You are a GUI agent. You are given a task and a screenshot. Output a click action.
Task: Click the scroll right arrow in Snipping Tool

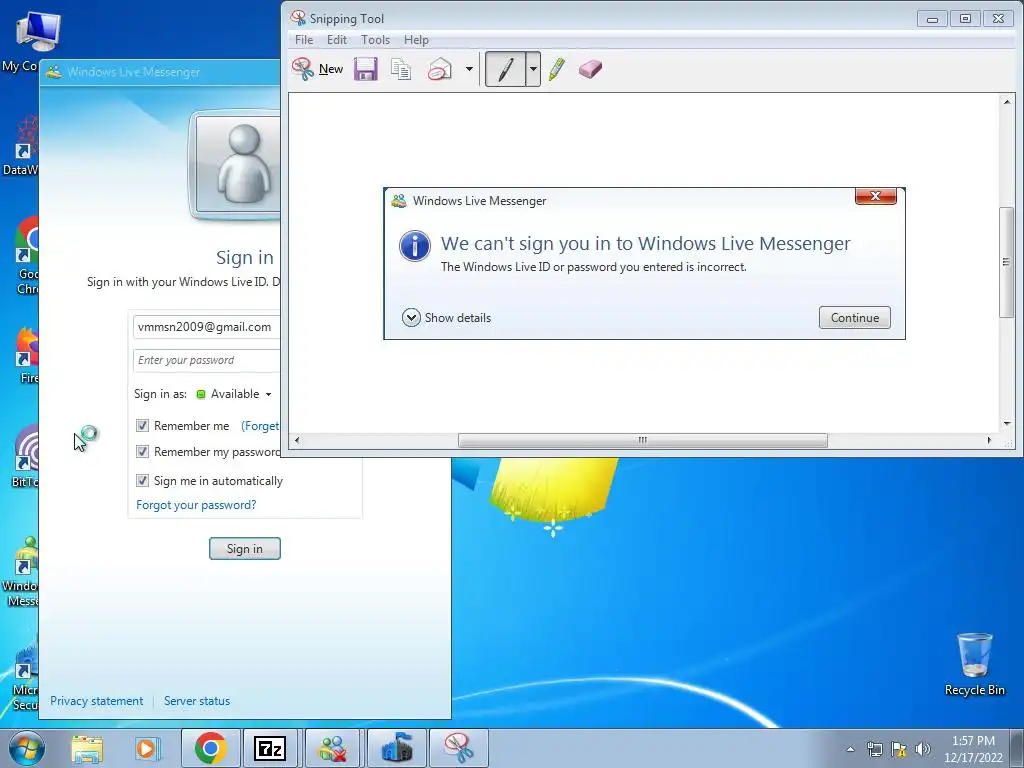pos(989,440)
